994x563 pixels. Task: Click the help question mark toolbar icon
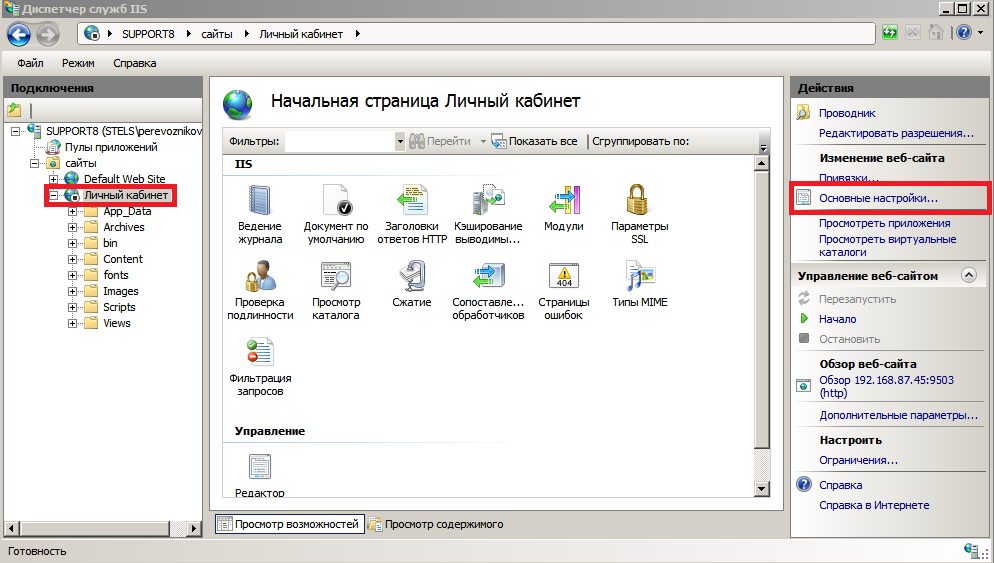pyautogui.click(x=964, y=32)
